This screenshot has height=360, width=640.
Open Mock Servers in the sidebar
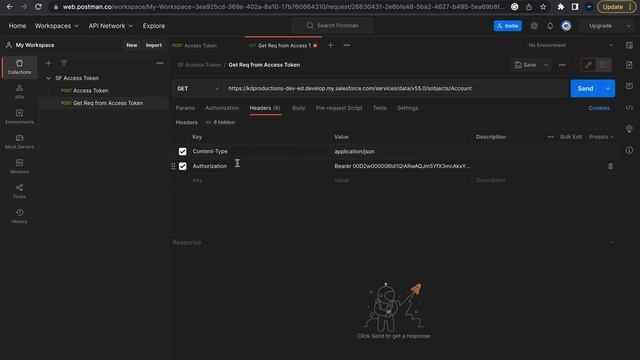click(x=19, y=142)
